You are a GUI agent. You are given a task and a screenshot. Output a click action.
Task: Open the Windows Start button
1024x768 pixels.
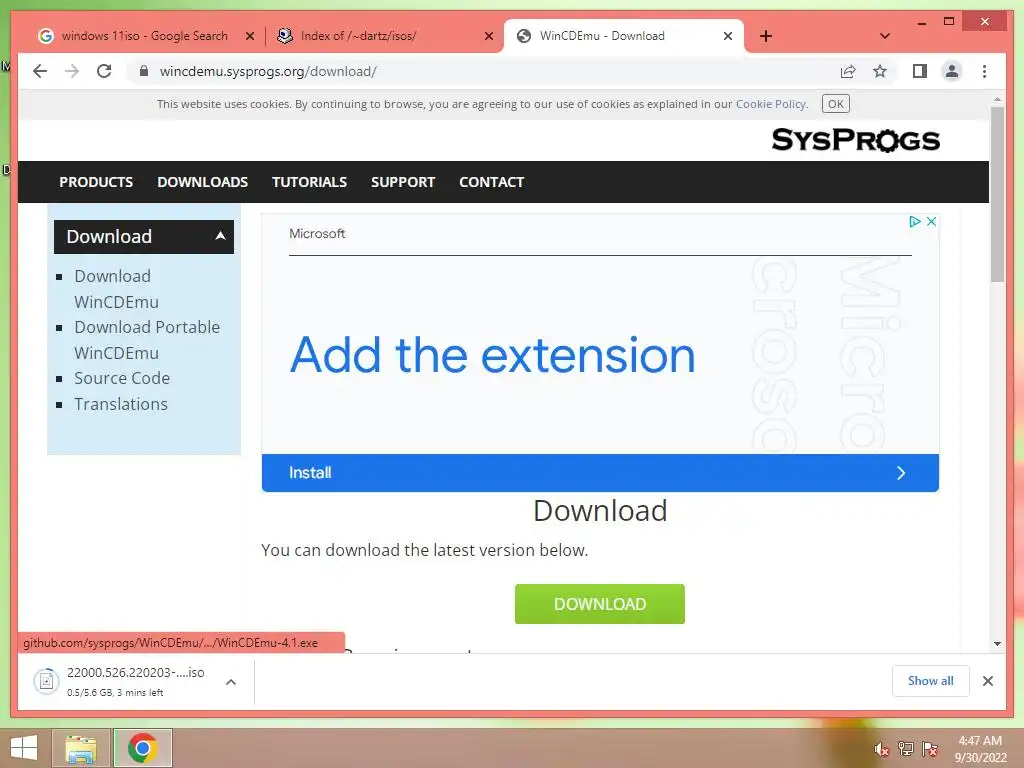click(24, 748)
